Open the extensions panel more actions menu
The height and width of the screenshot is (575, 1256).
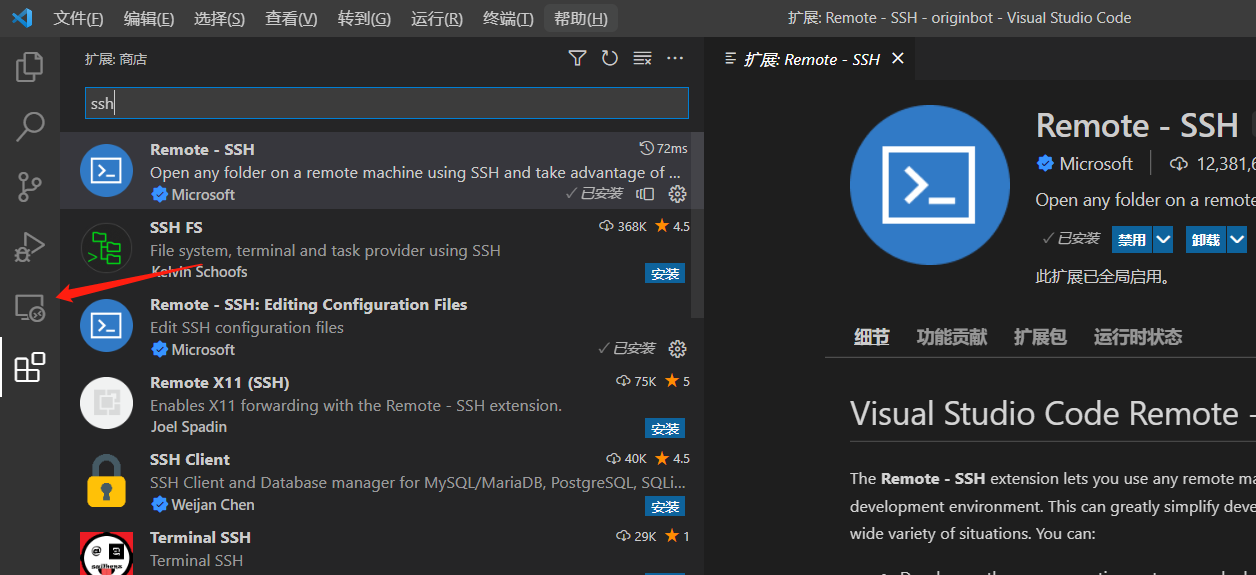[675, 59]
